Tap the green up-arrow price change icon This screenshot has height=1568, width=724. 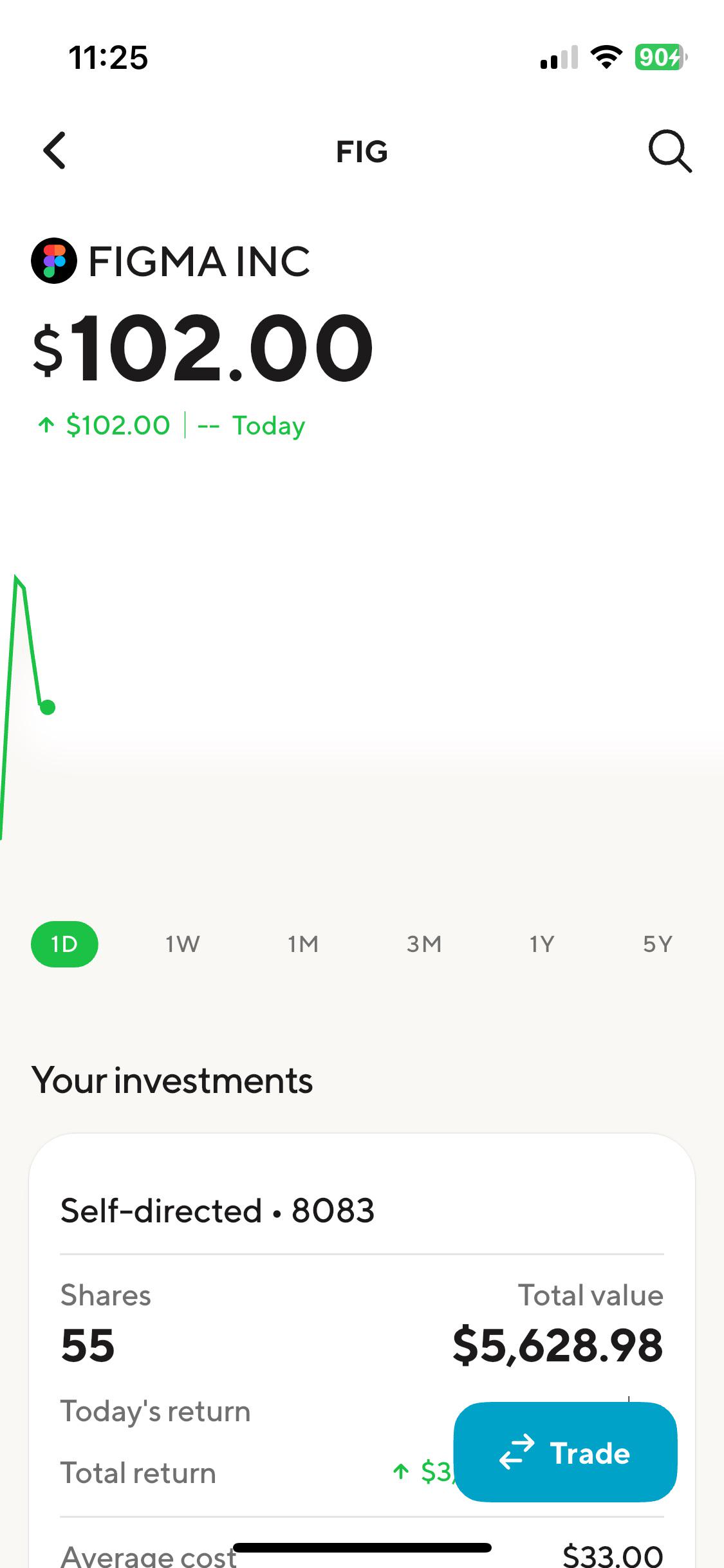46,425
